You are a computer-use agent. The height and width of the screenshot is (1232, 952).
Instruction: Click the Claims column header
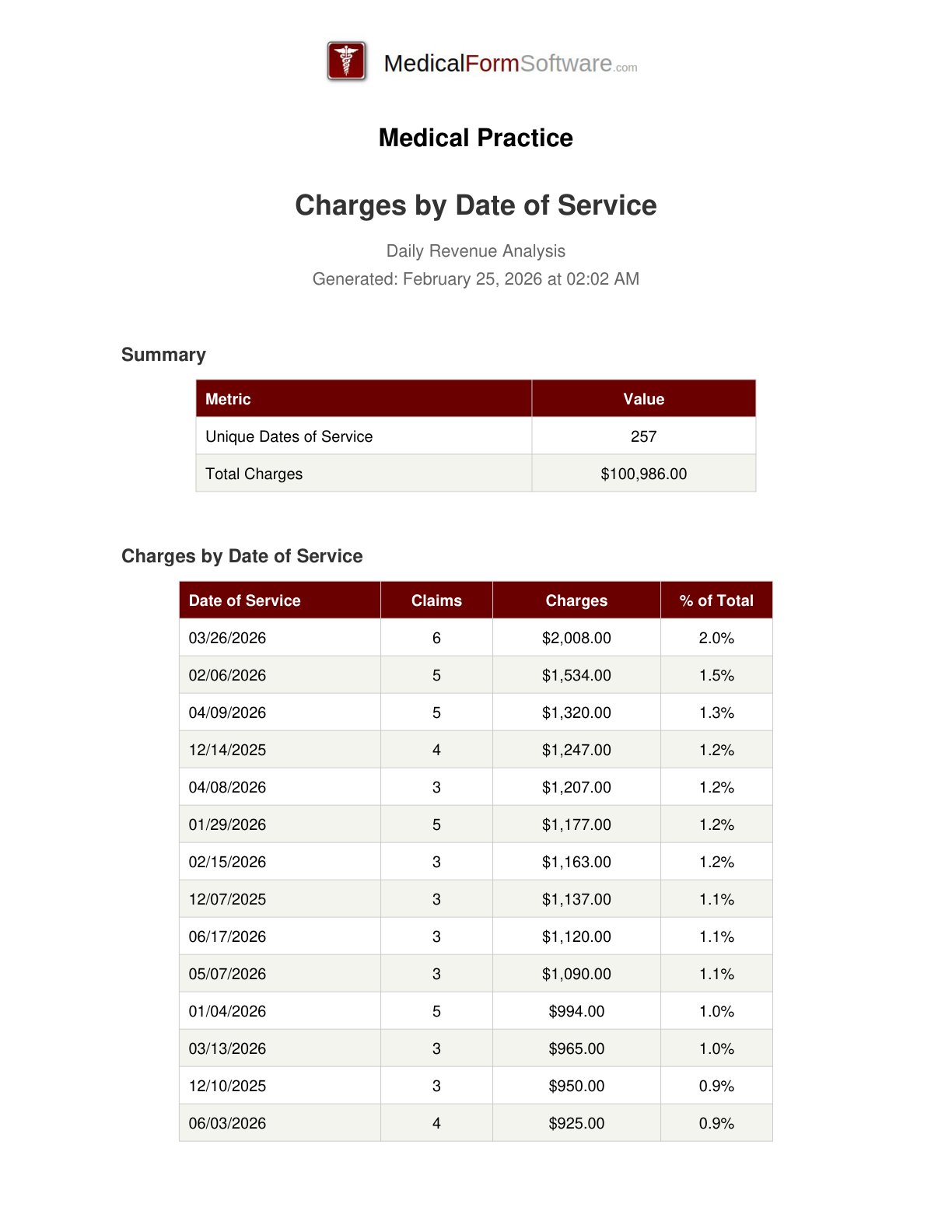pos(436,600)
